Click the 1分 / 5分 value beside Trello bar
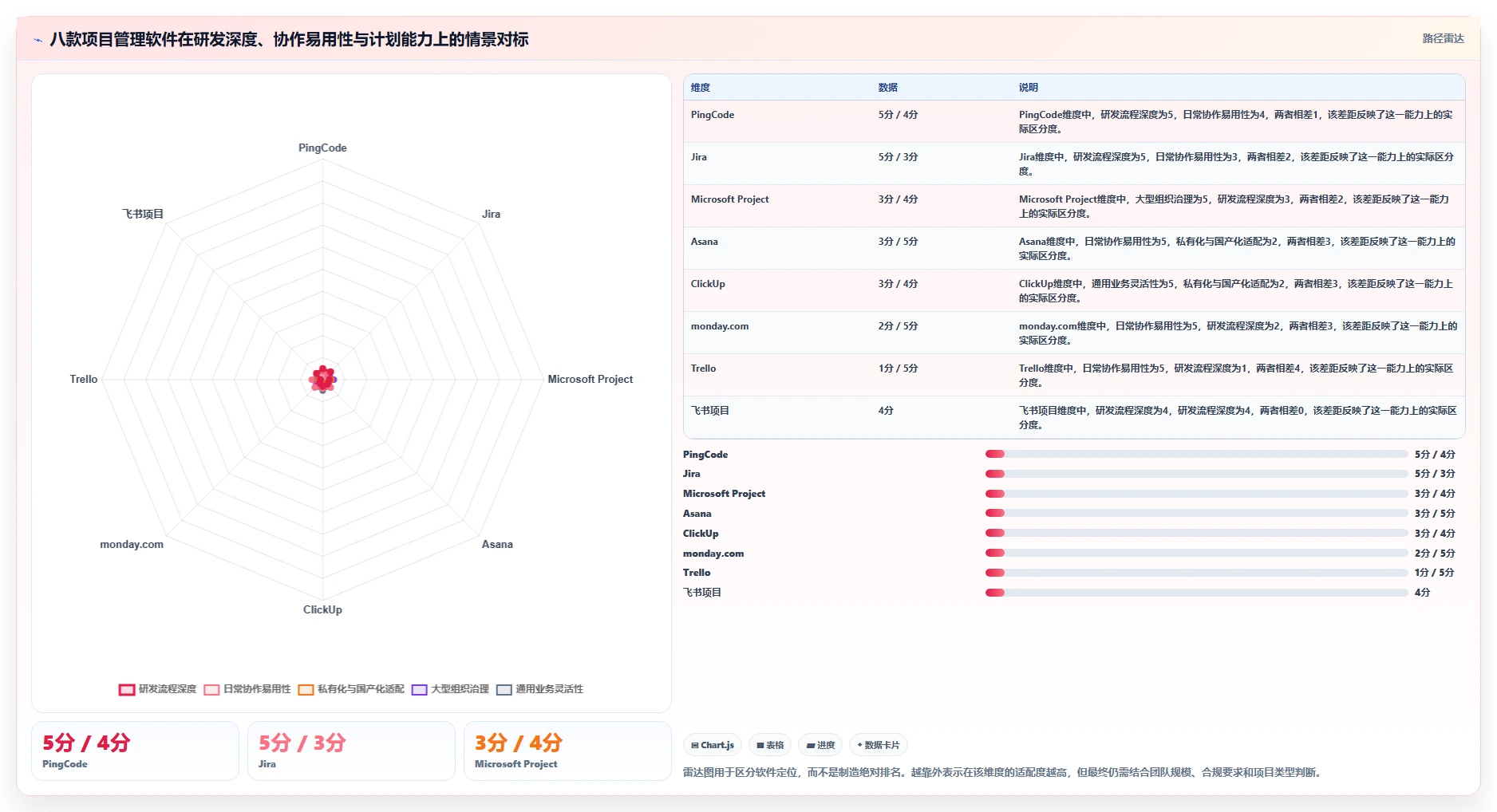The image size is (1497, 812). click(x=1434, y=573)
